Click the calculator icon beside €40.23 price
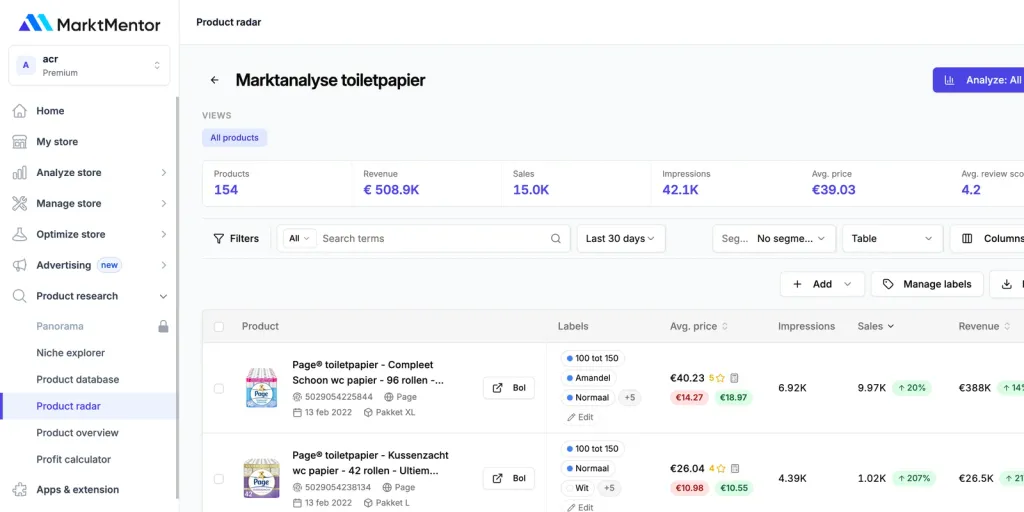1024x512 pixels. (734, 378)
